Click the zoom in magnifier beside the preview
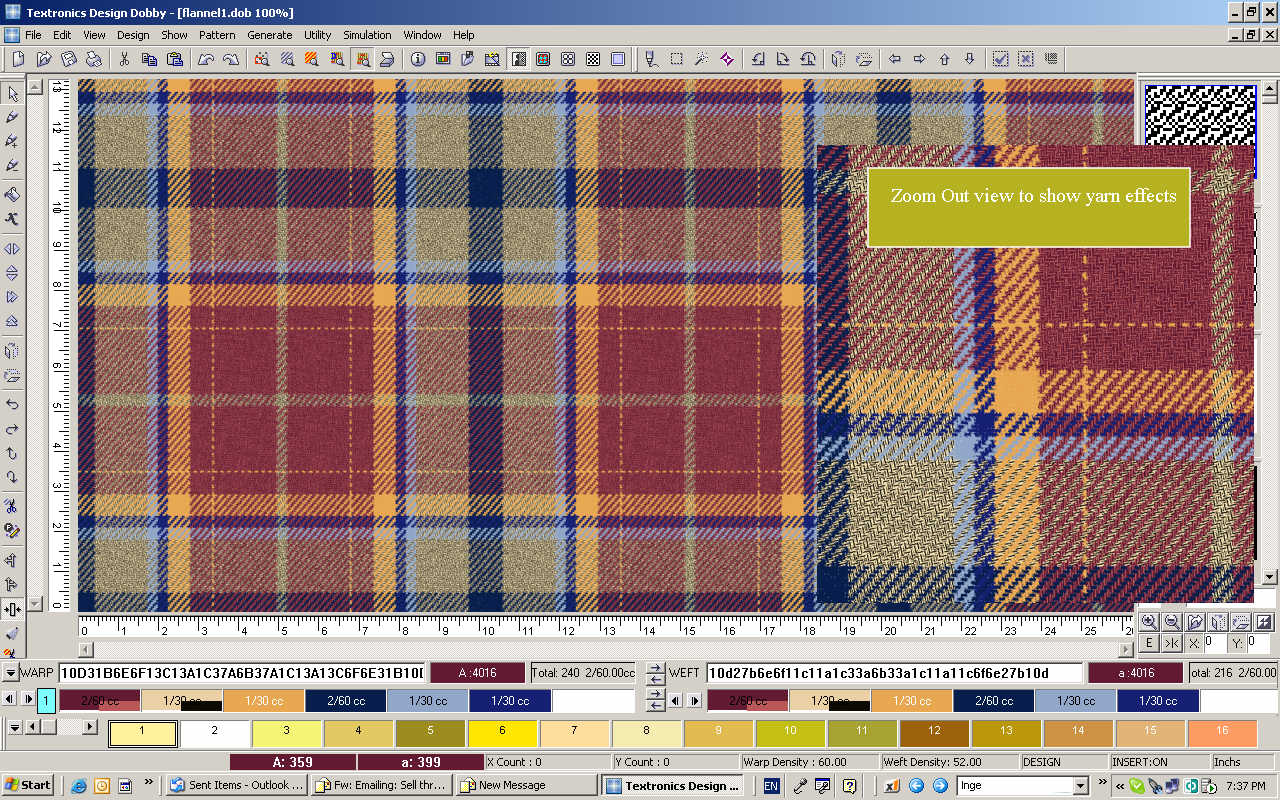The width and height of the screenshot is (1280, 800). 1149,622
